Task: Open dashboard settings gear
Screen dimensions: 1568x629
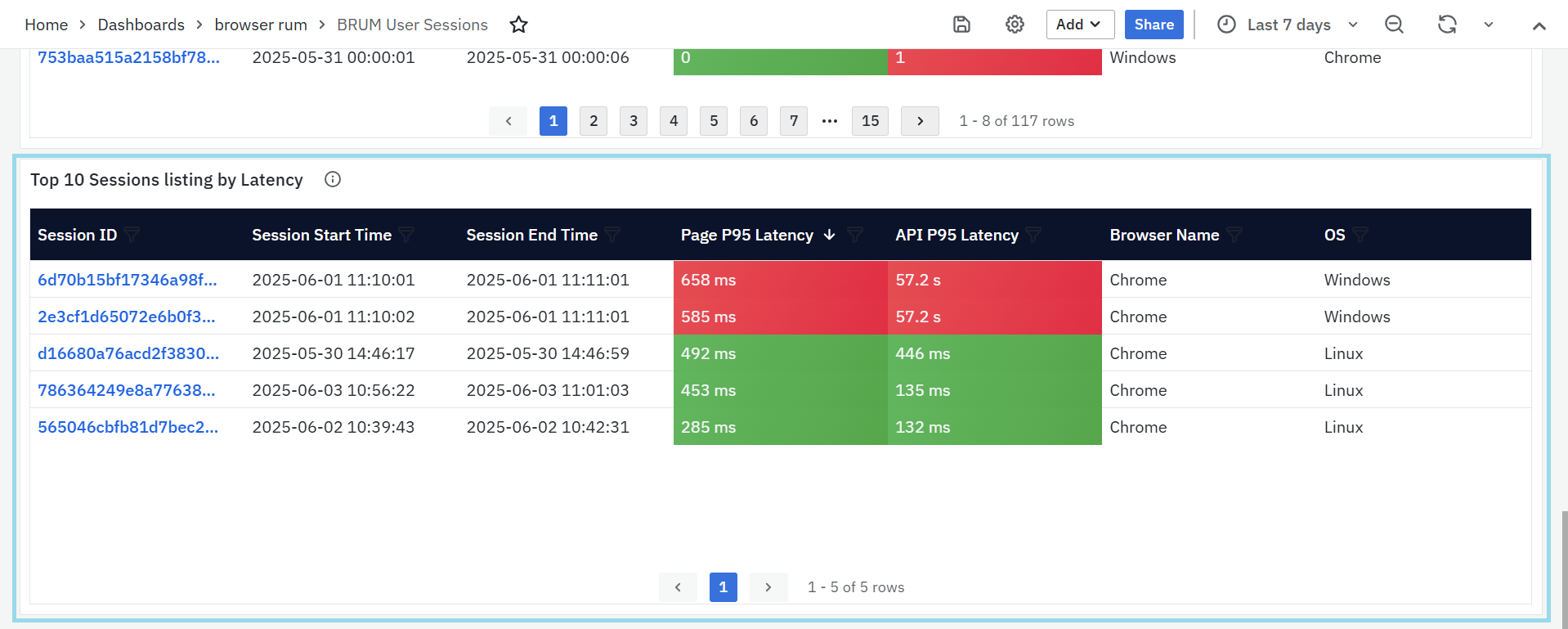Action: pos(1015,25)
